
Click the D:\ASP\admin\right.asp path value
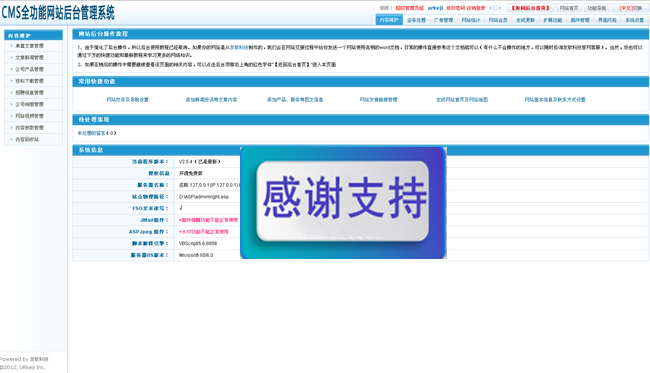pos(204,197)
